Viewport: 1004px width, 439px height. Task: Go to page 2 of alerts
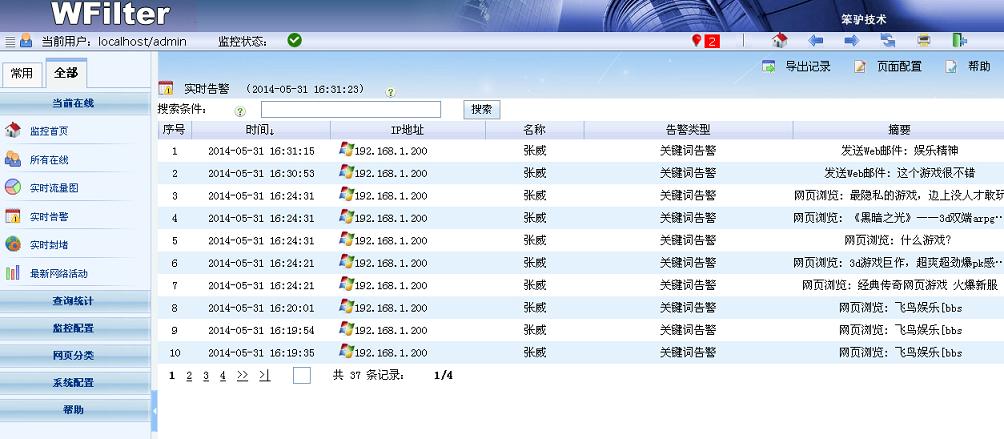189,376
